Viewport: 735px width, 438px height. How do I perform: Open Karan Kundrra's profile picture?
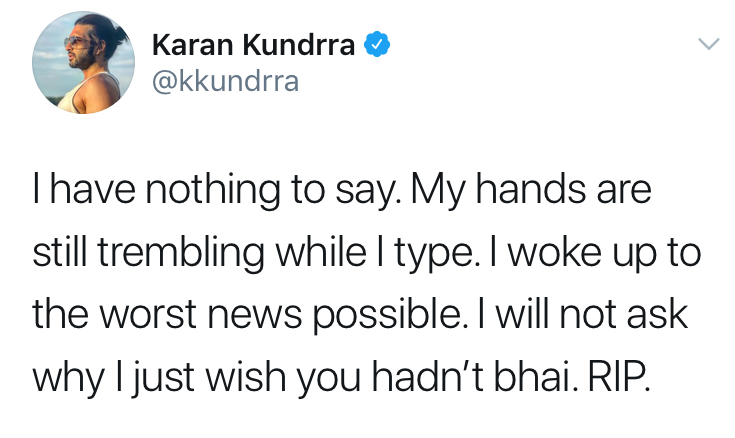(83, 62)
